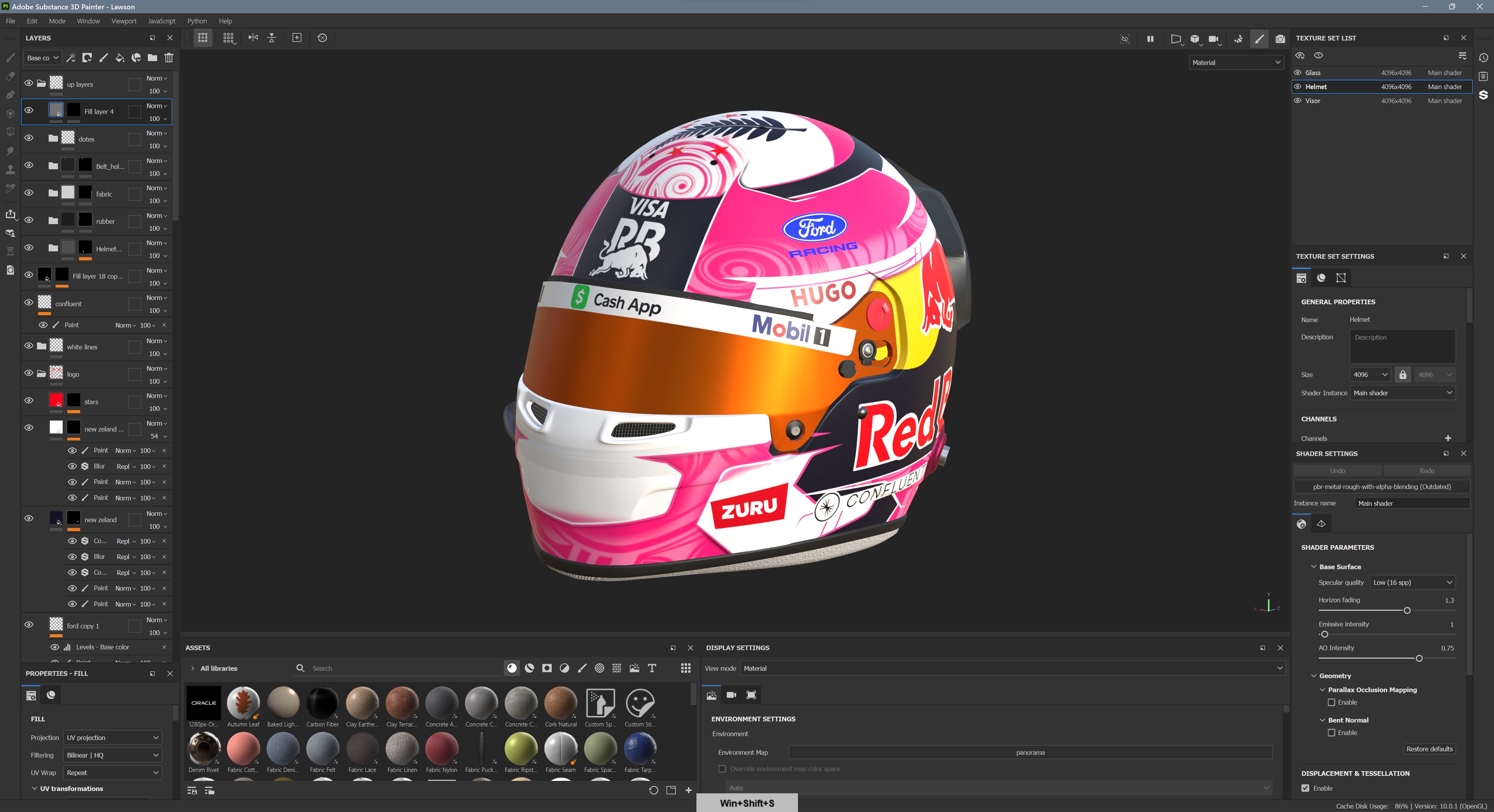This screenshot has height=812, width=1494.
Task: Click the Restore defaults button
Action: coord(1429,749)
